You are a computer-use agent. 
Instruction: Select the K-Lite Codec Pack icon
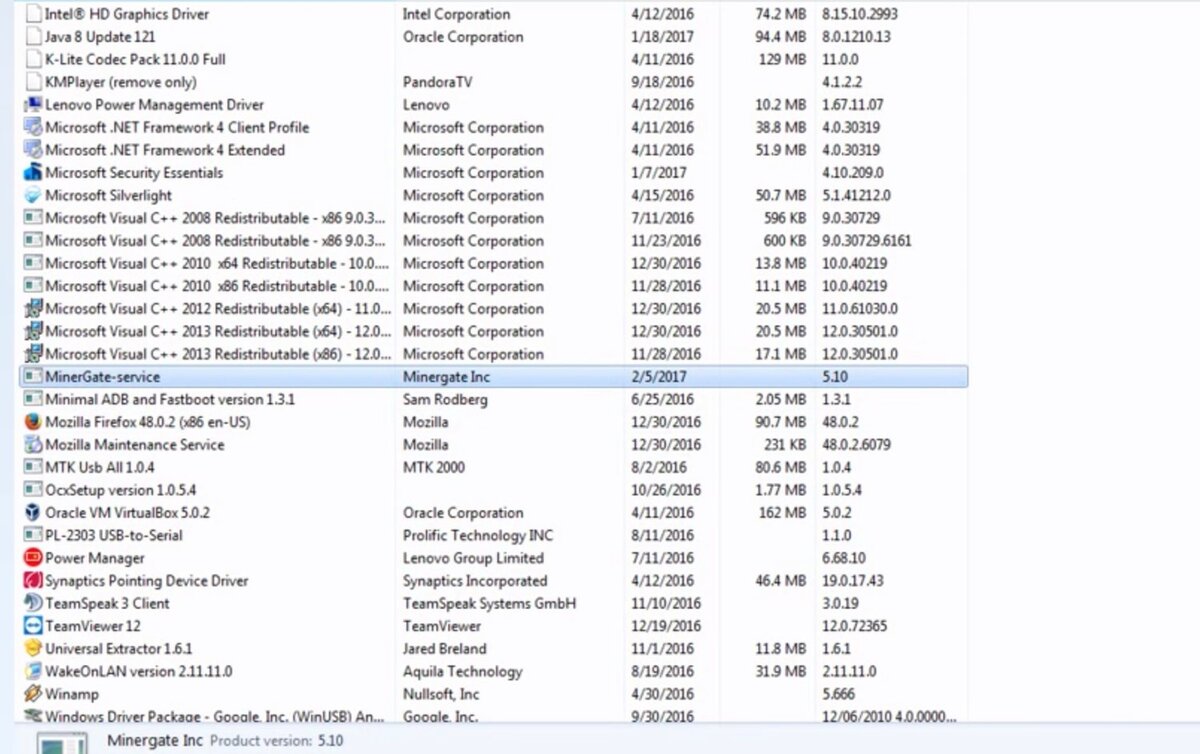tap(33, 59)
